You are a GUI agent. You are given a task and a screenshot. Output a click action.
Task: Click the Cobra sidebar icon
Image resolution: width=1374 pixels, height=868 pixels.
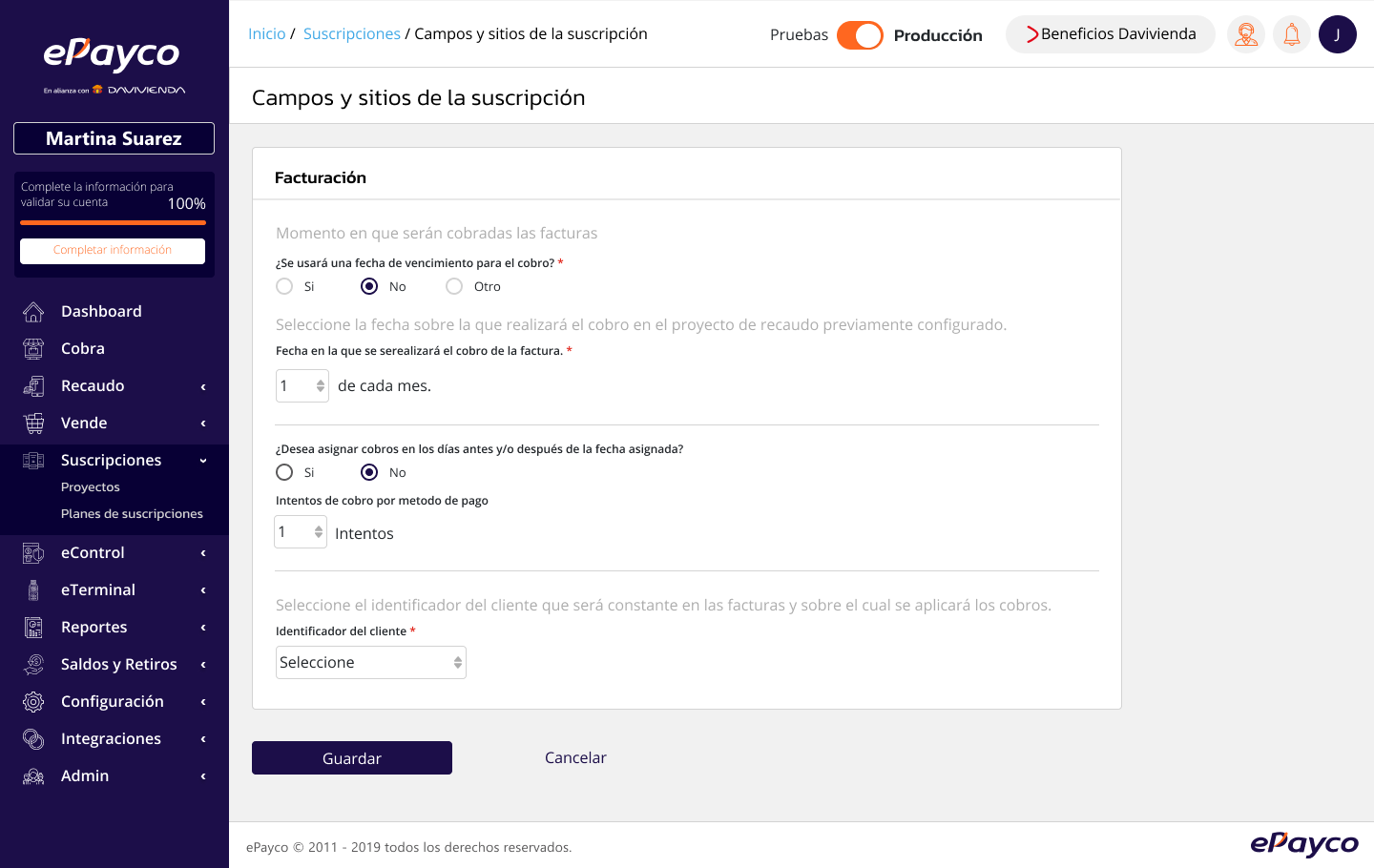33,349
